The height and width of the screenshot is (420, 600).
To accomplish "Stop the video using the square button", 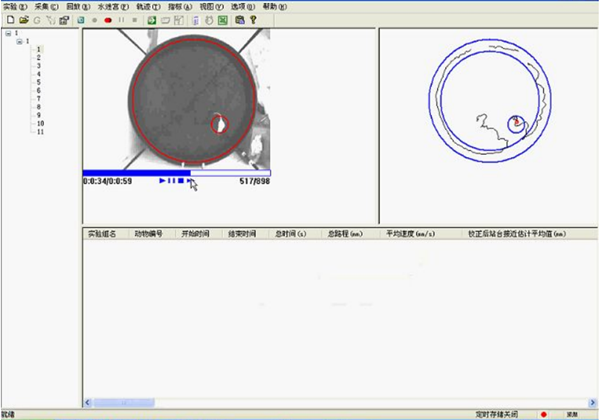I will [x=180, y=181].
